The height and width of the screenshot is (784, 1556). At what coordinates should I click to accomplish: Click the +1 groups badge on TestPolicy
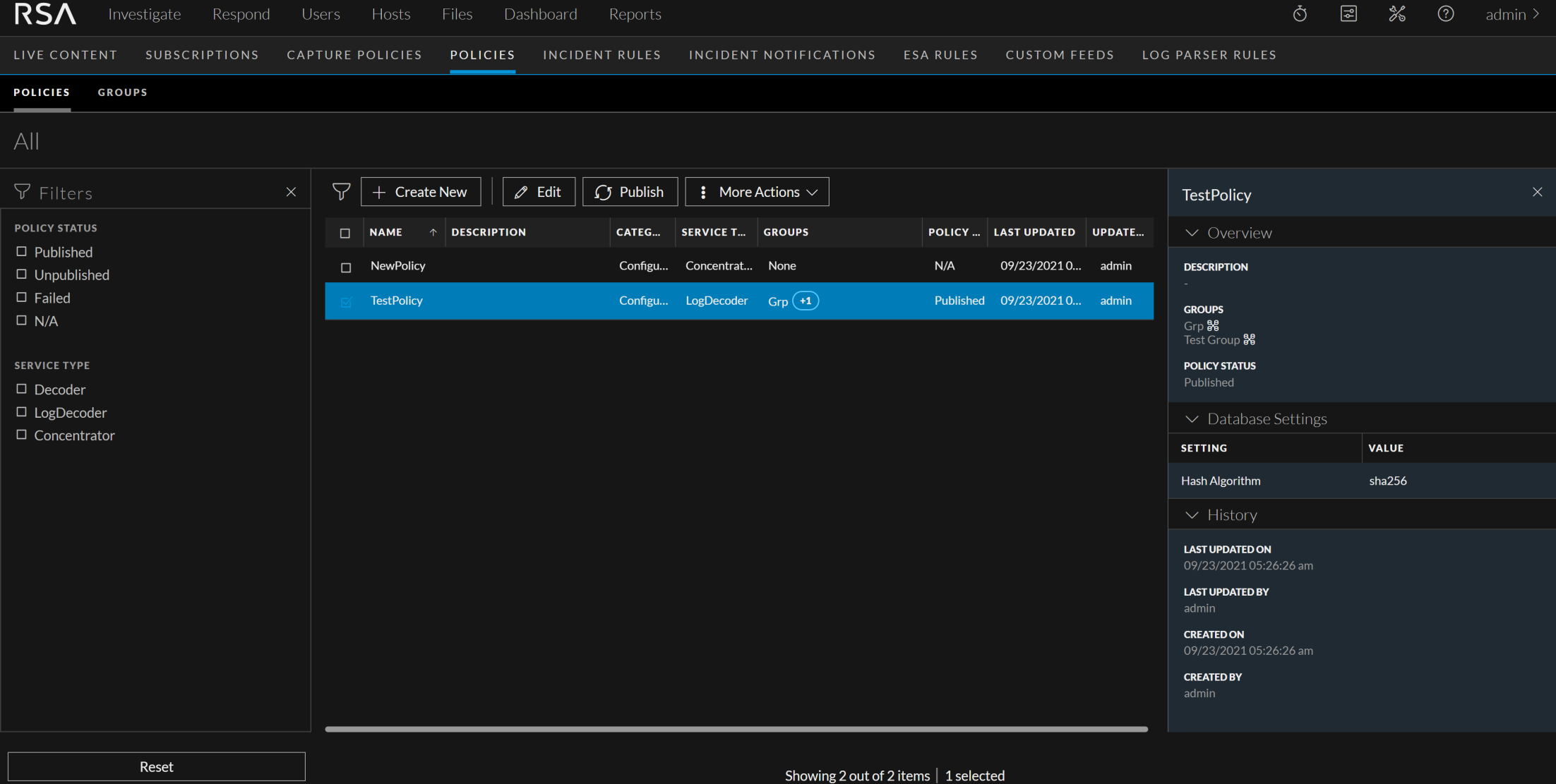(806, 301)
